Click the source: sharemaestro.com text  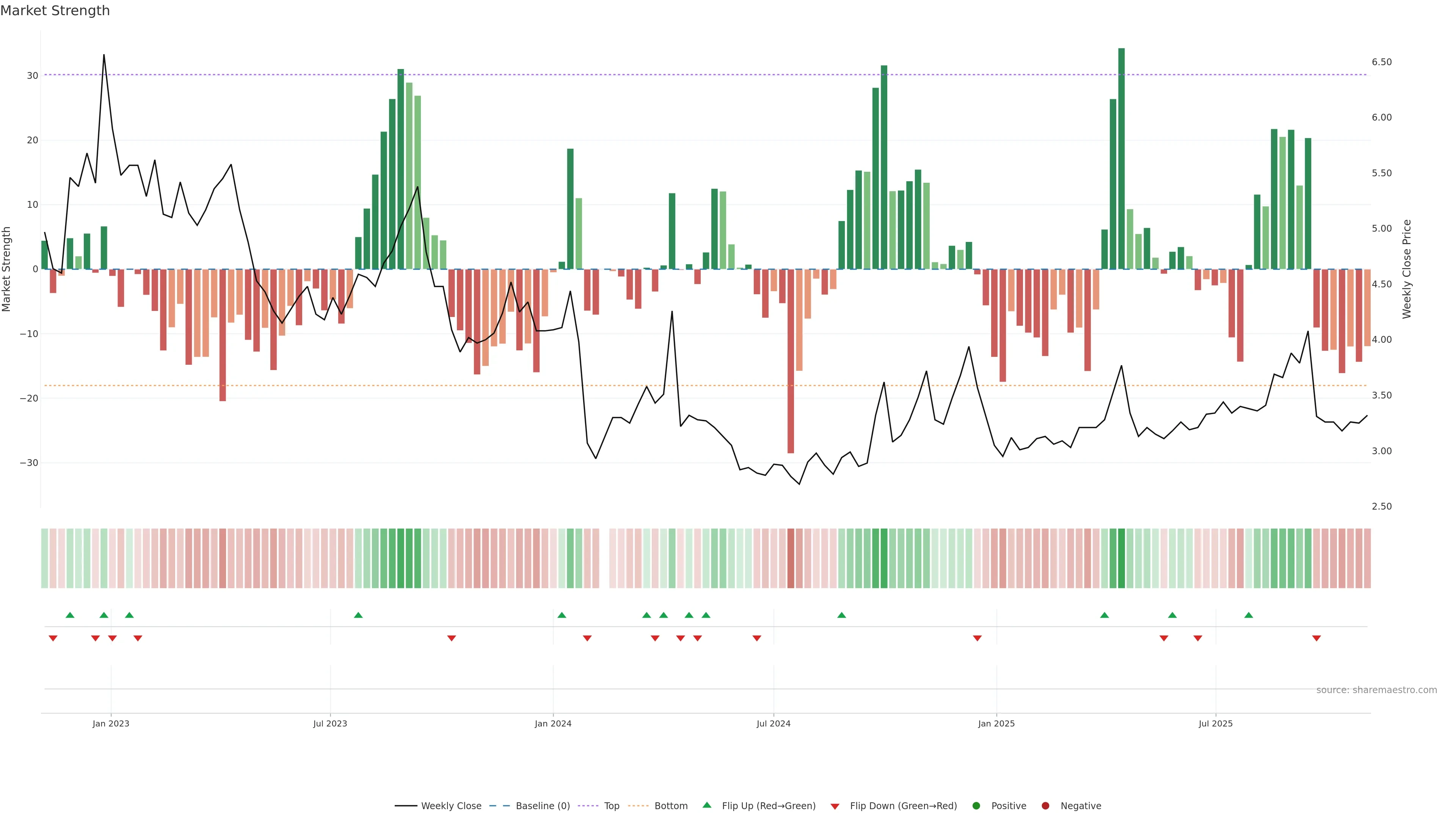1376,690
